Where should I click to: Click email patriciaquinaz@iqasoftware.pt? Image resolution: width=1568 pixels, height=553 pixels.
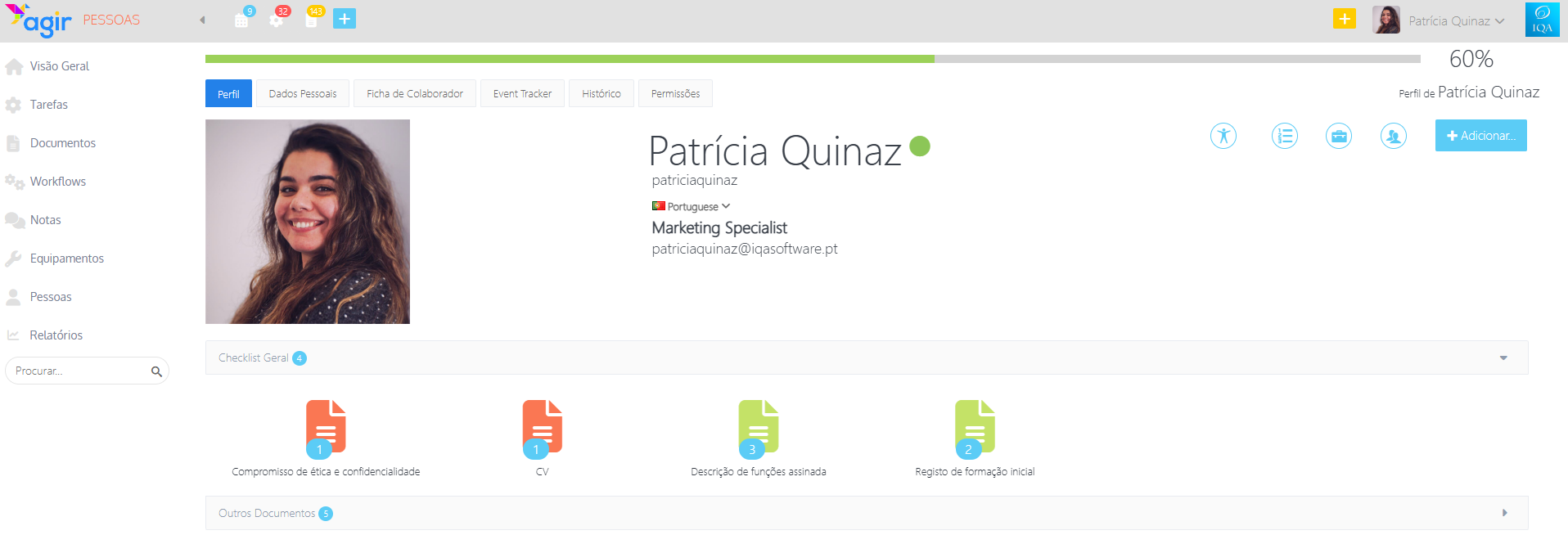coord(745,249)
